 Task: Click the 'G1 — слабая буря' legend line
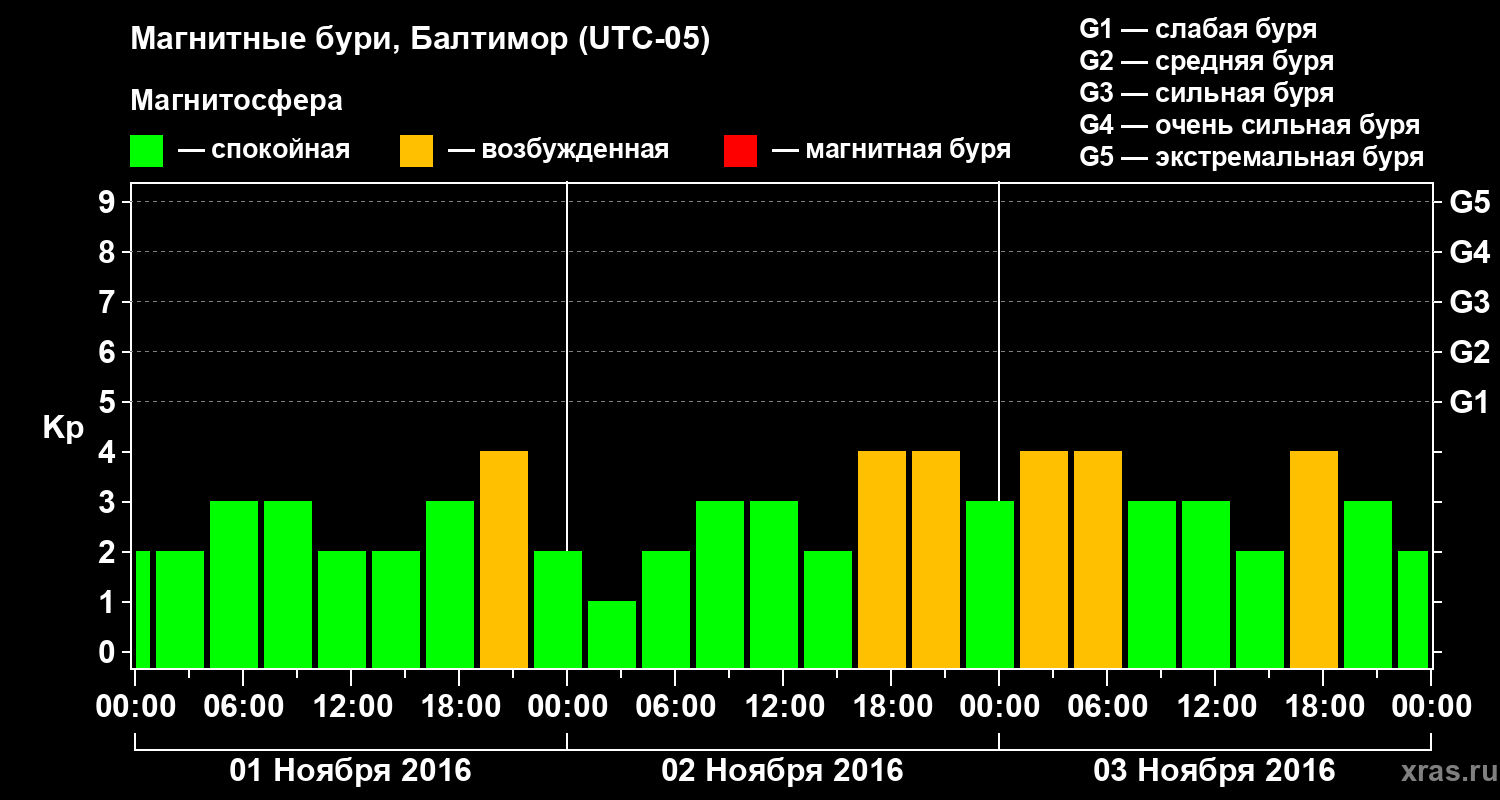1198,29
